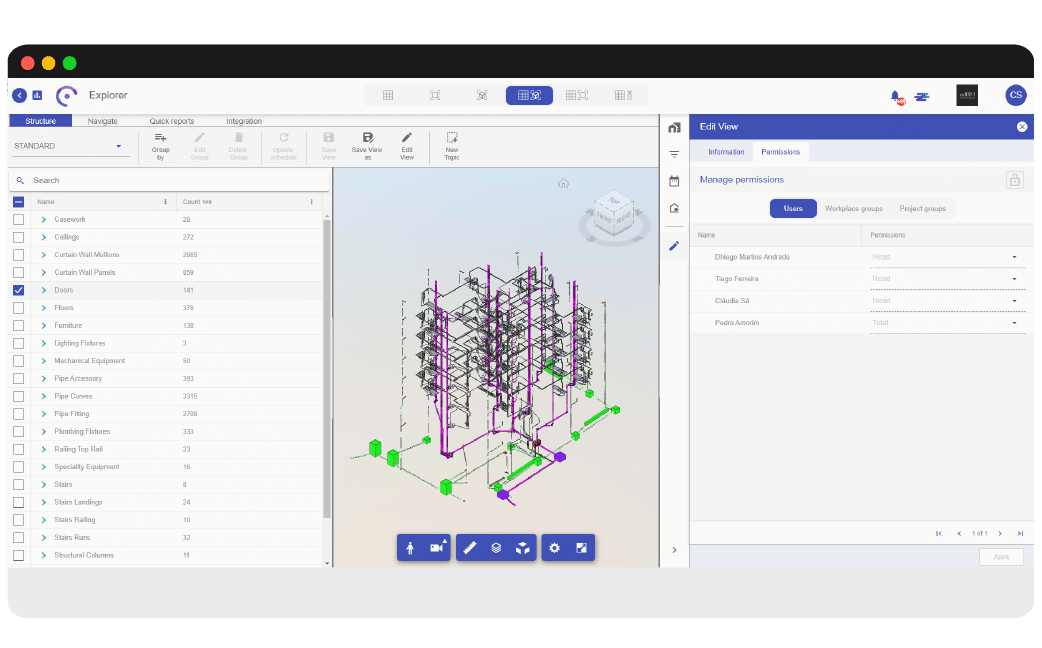Toggle fullscreen mode for the 3D viewer
Viewport: 1042px width, 648px height.
[x=581, y=547]
